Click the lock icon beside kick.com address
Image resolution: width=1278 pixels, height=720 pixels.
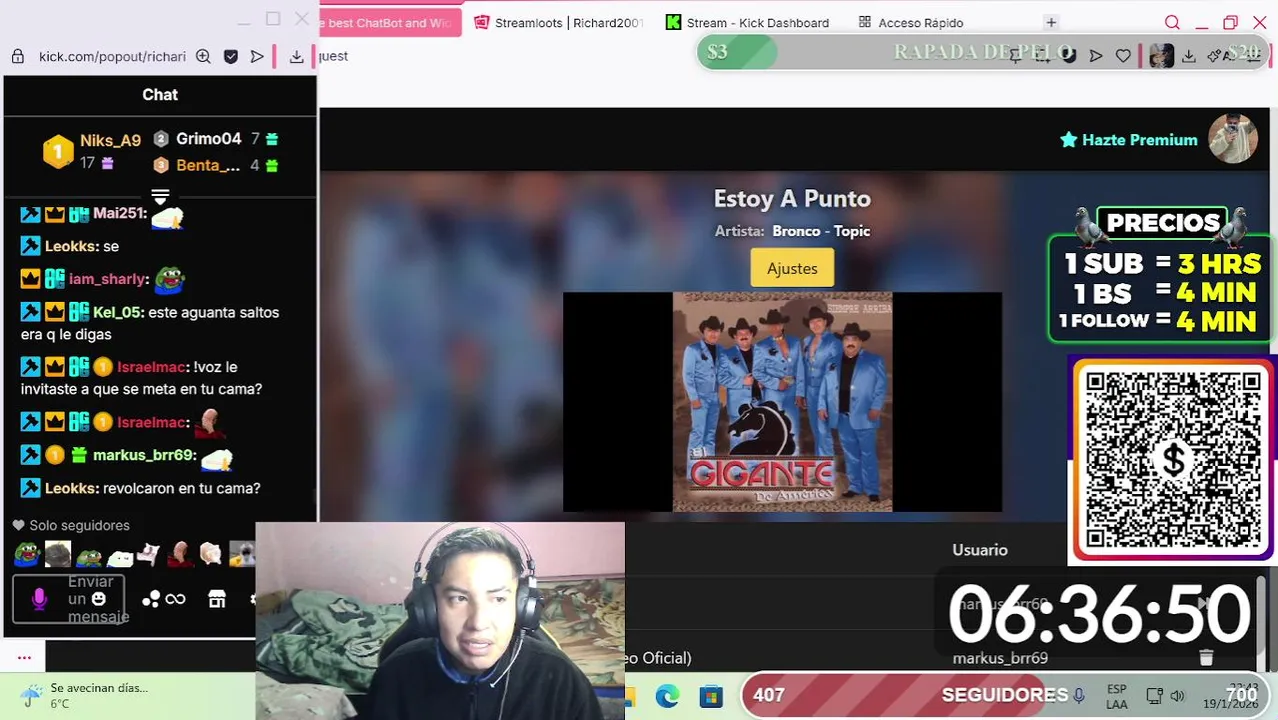(17, 57)
